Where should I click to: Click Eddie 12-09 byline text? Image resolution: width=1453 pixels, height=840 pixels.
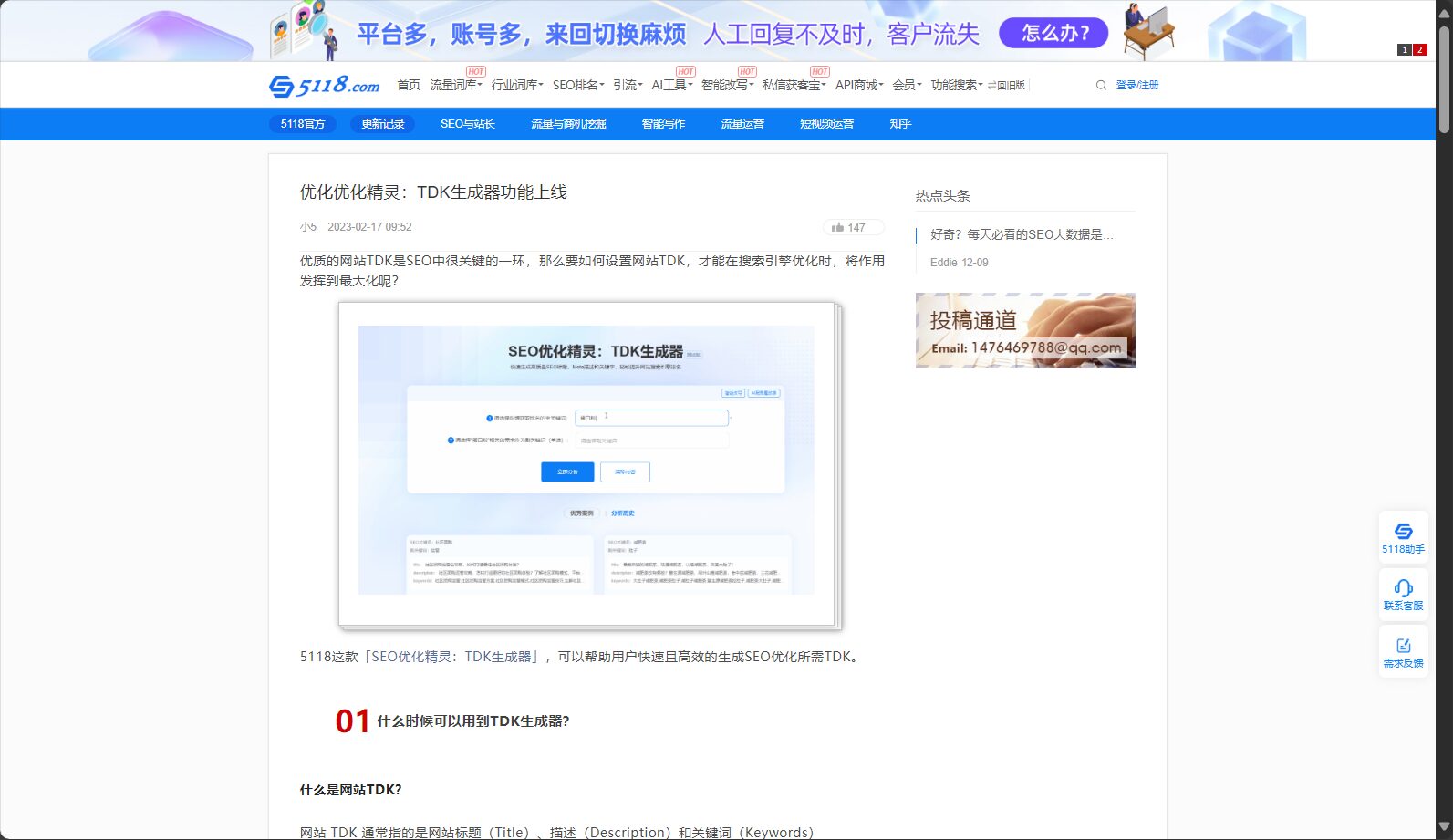click(x=959, y=263)
